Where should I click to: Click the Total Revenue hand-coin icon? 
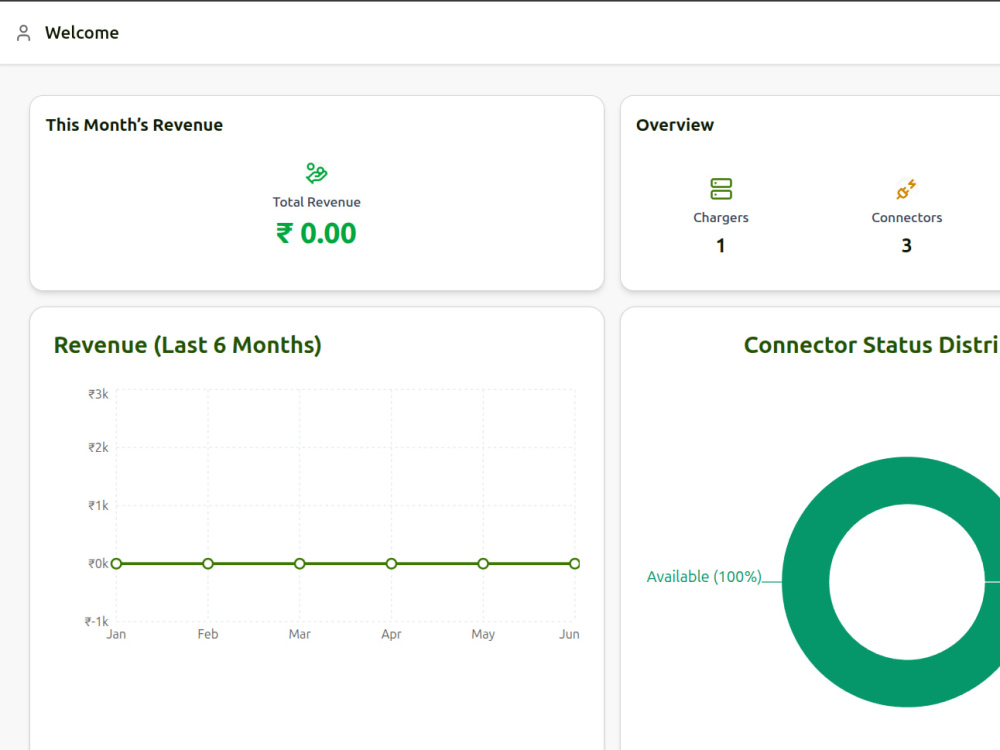(x=316, y=173)
